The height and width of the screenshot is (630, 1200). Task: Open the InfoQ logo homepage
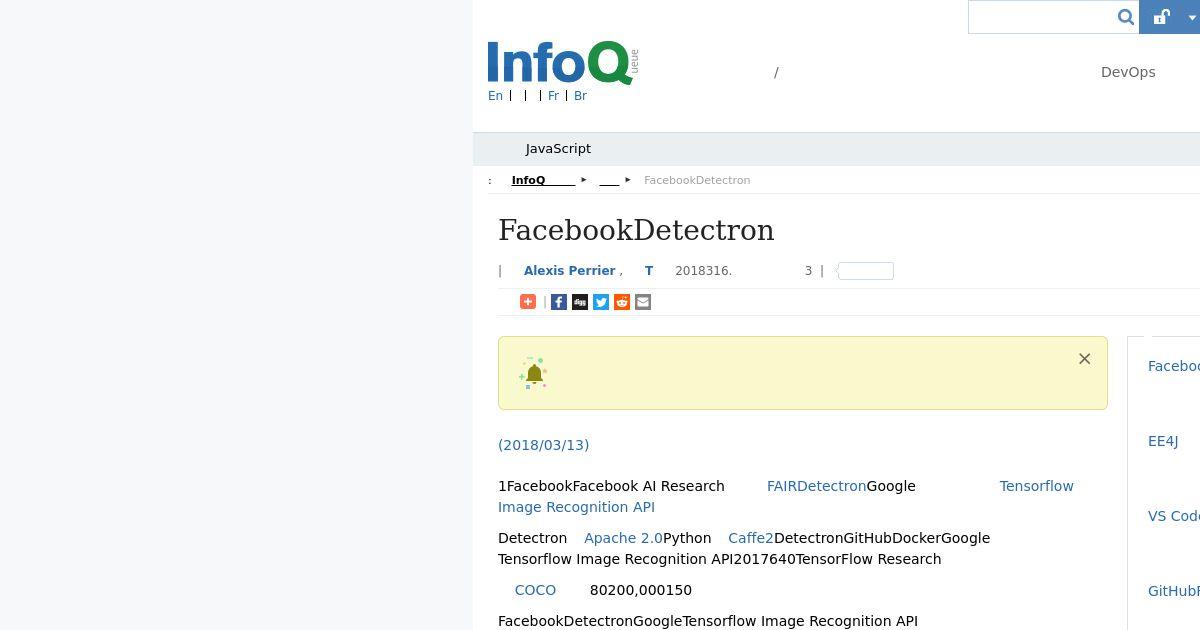coord(562,62)
